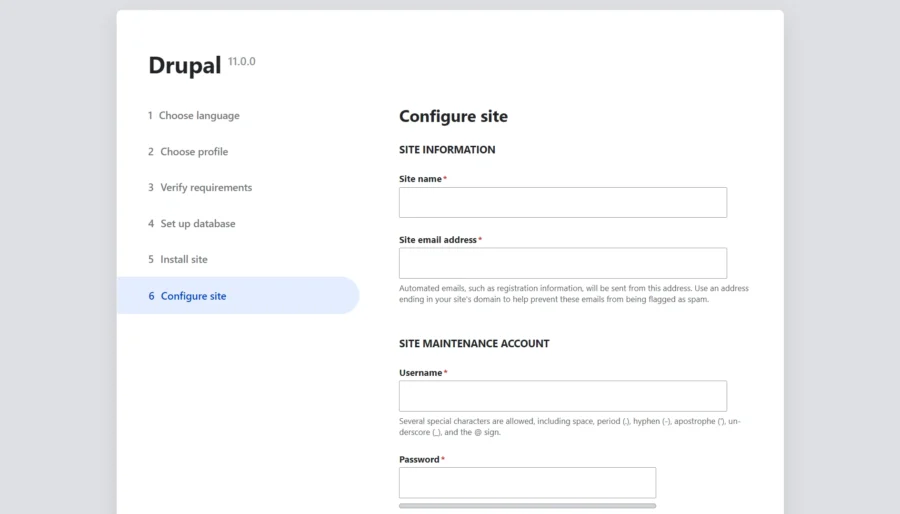
Task: Click the 'SITE MAINTENANCE ACCOUNT' heading
Action: pos(474,344)
